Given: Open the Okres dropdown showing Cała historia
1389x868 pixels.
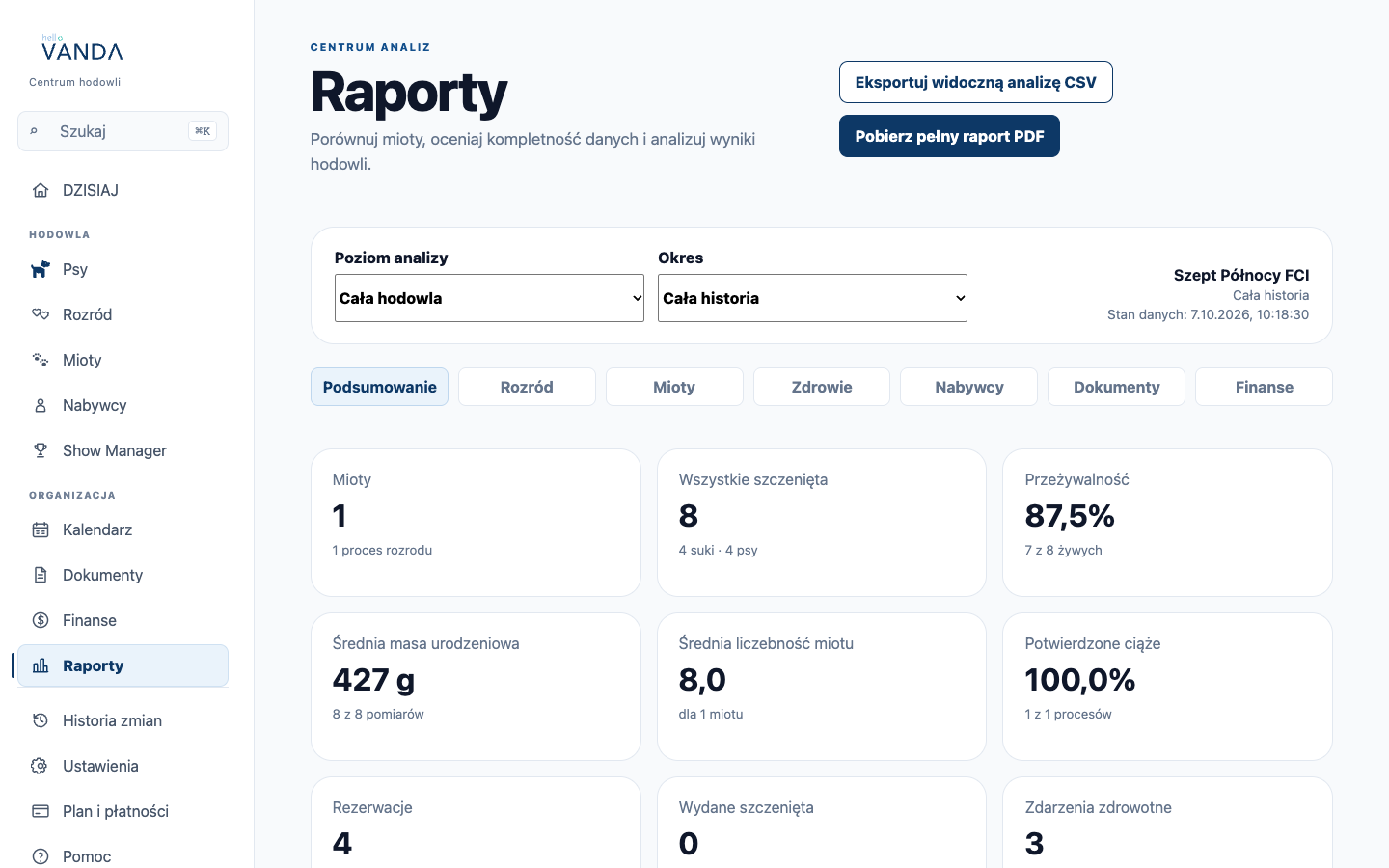Looking at the screenshot, I should tap(812, 298).
